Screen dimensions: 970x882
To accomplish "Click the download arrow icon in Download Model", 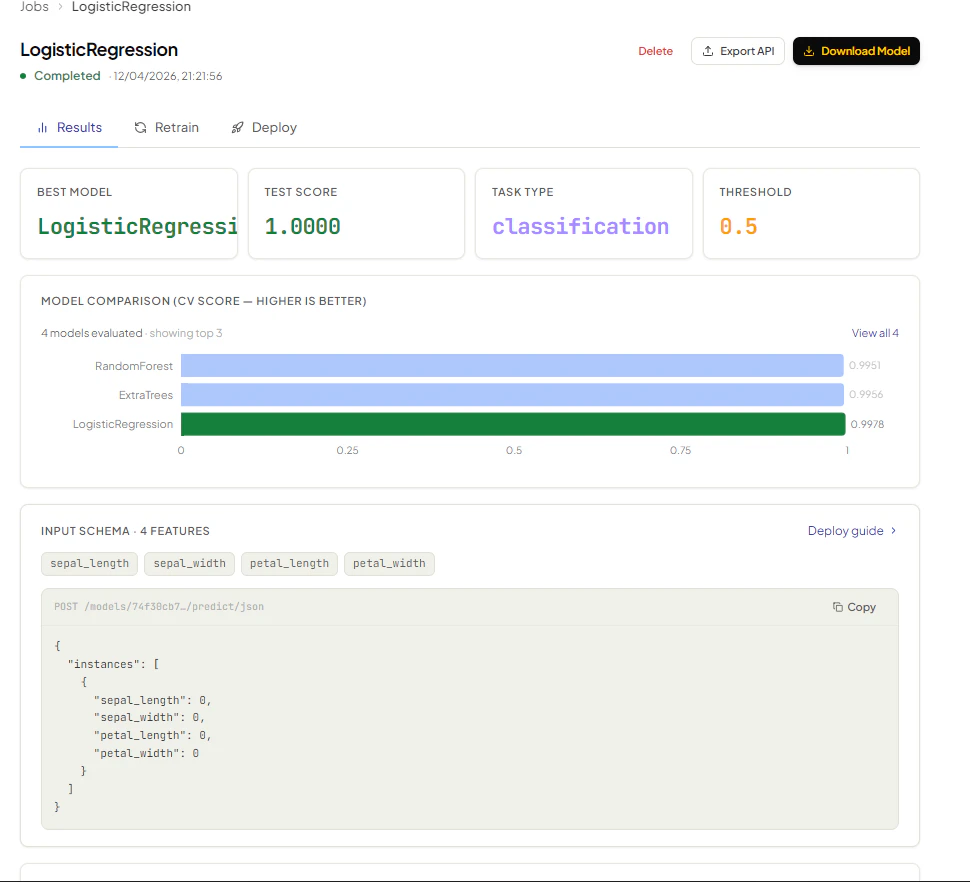I will (809, 51).
